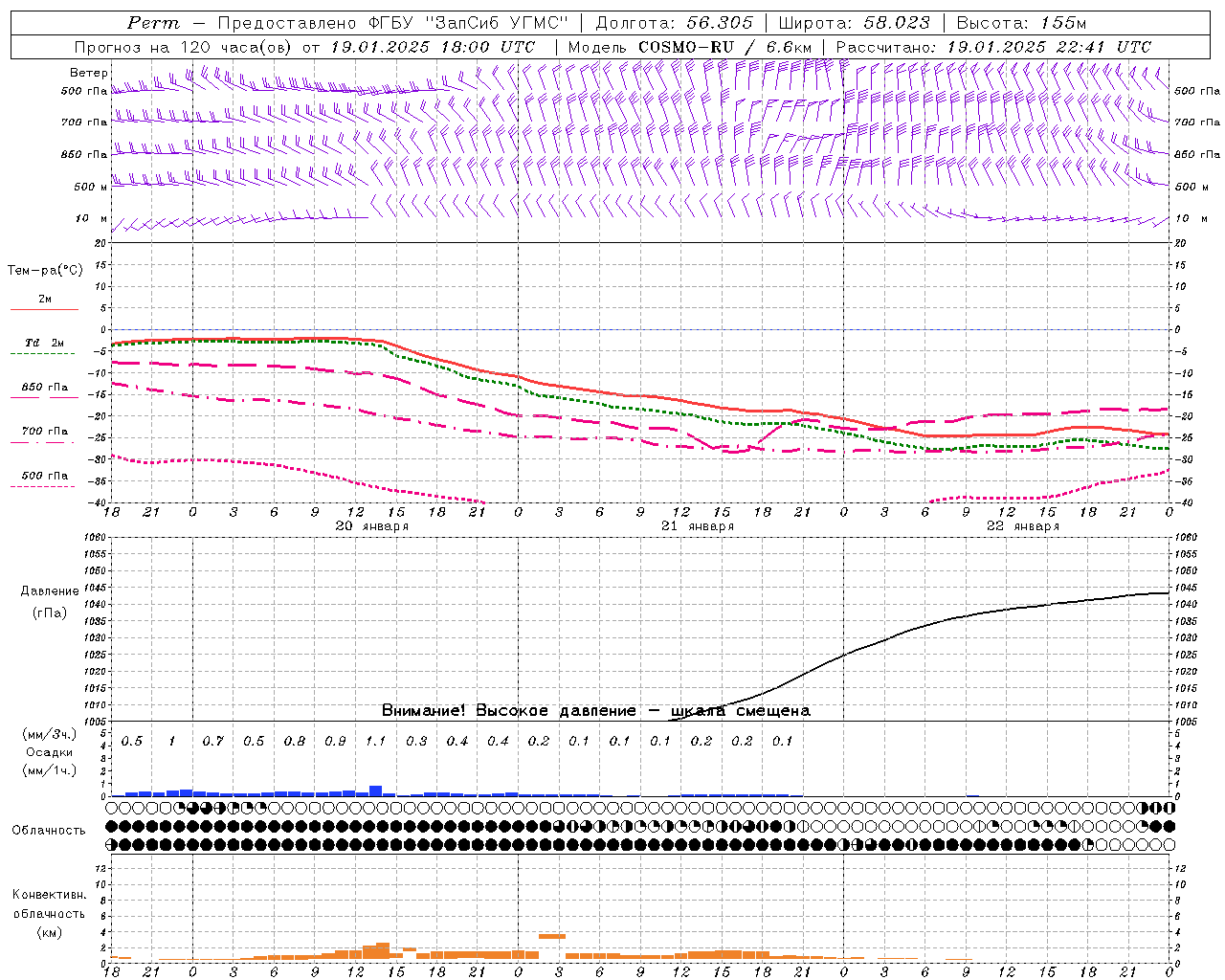Click the "Давление" pressure panel label
This screenshot has height=980, width=1225.
(x=50, y=591)
